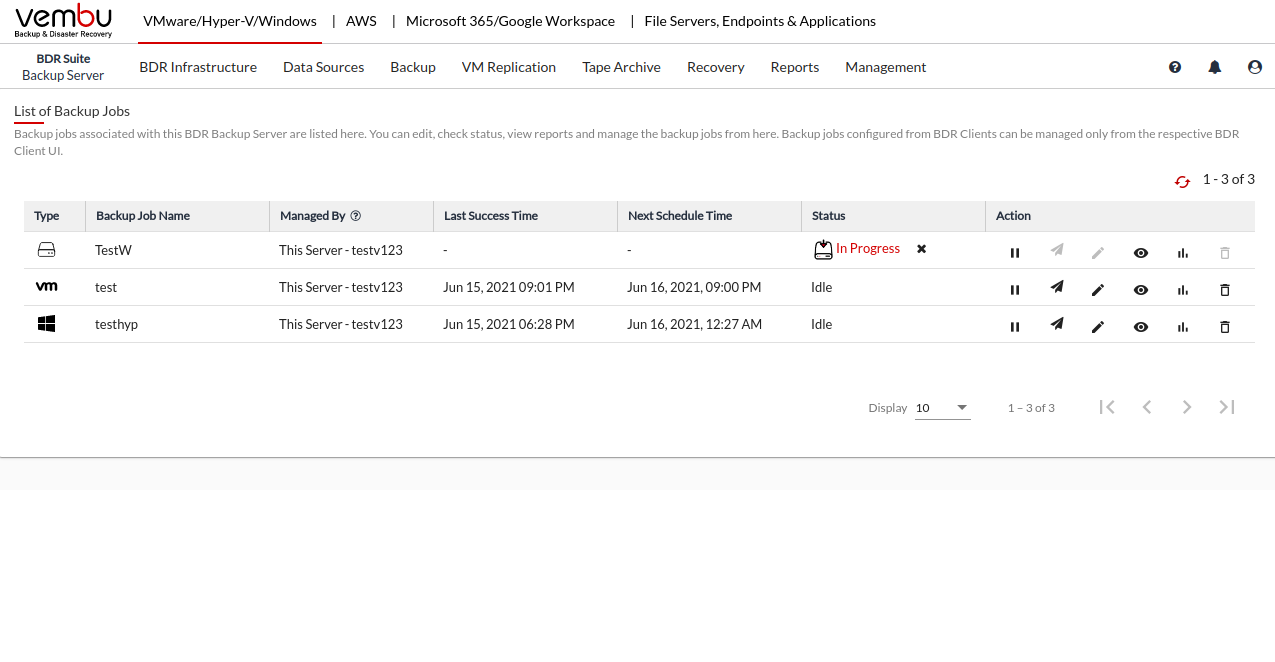1275x662 pixels.
Task: Open the notifications bell
Action: tap(1214, 67)
